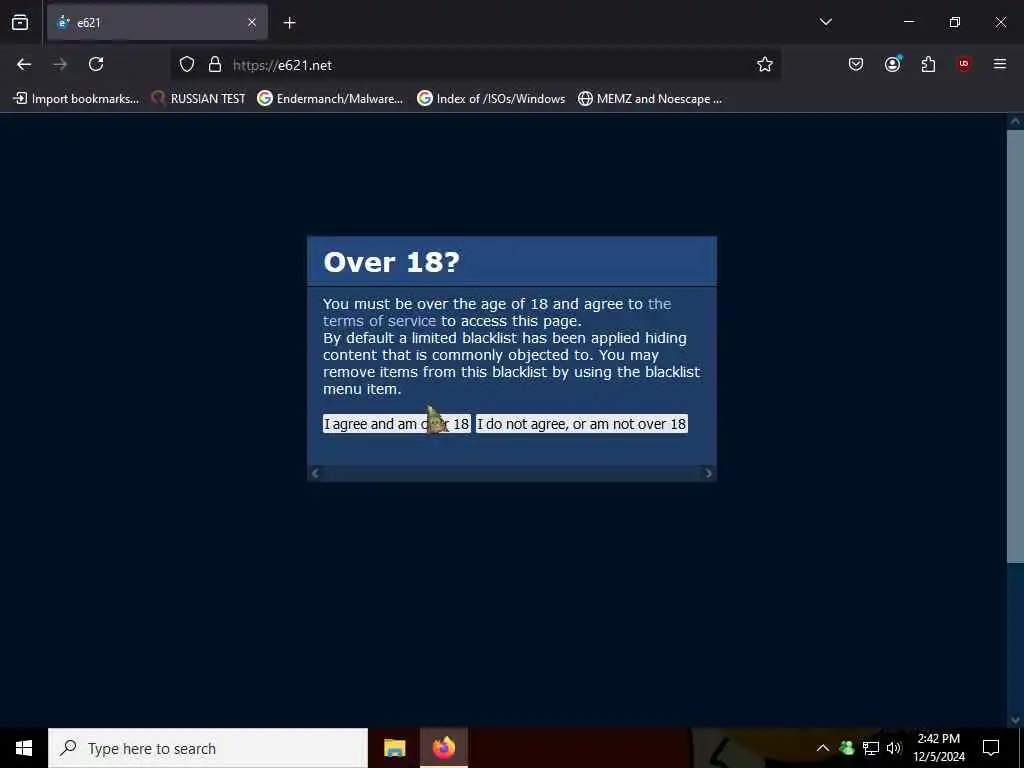
Task: Open Firefox View tab overview icon
Action: (x=20, y=22)
